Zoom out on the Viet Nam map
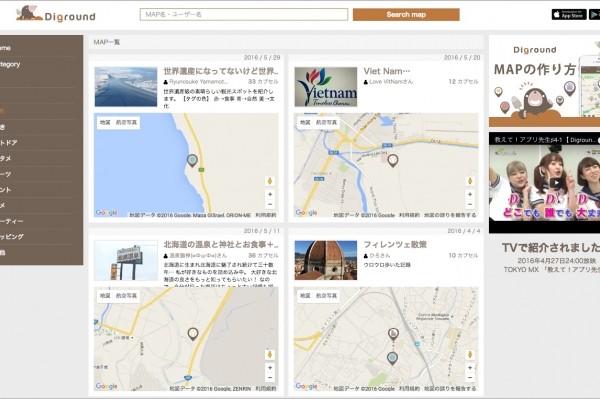 470,204
